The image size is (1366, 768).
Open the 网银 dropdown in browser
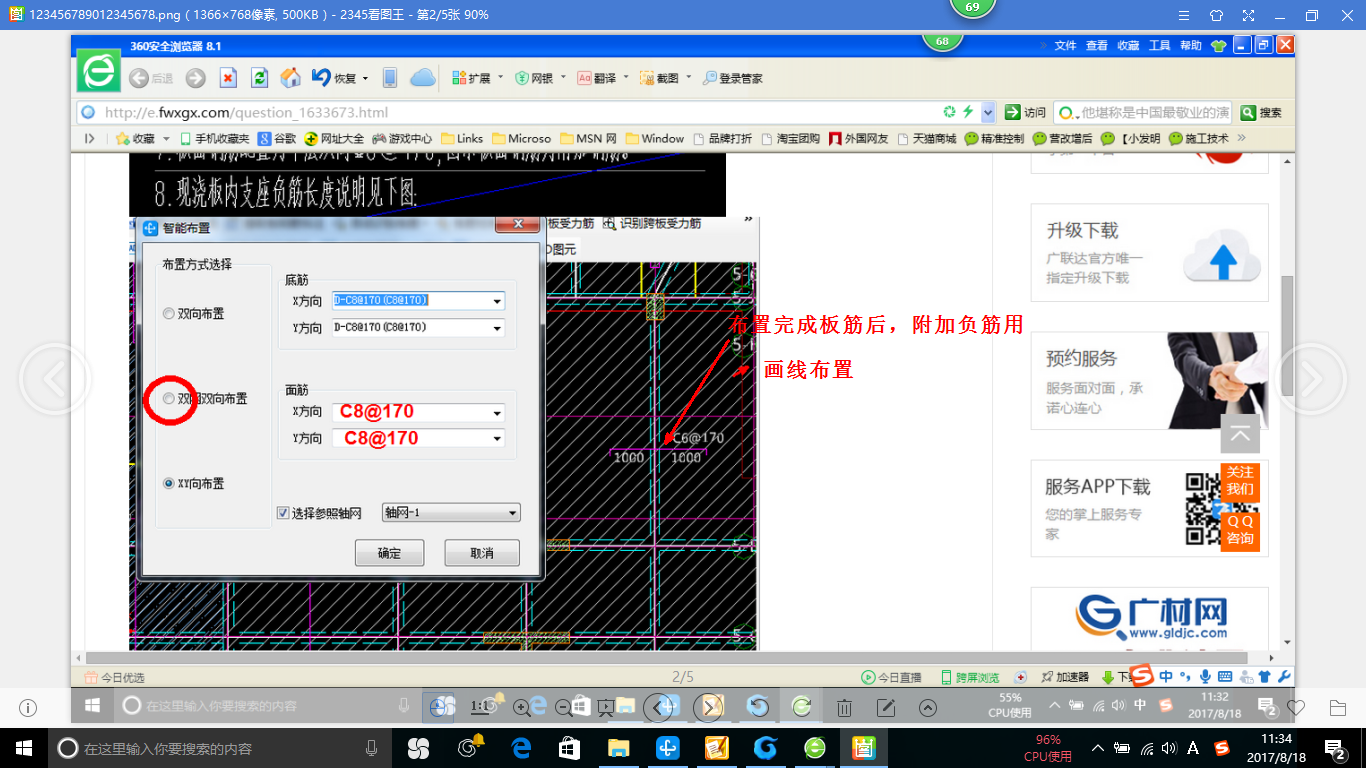pos(540,78)
